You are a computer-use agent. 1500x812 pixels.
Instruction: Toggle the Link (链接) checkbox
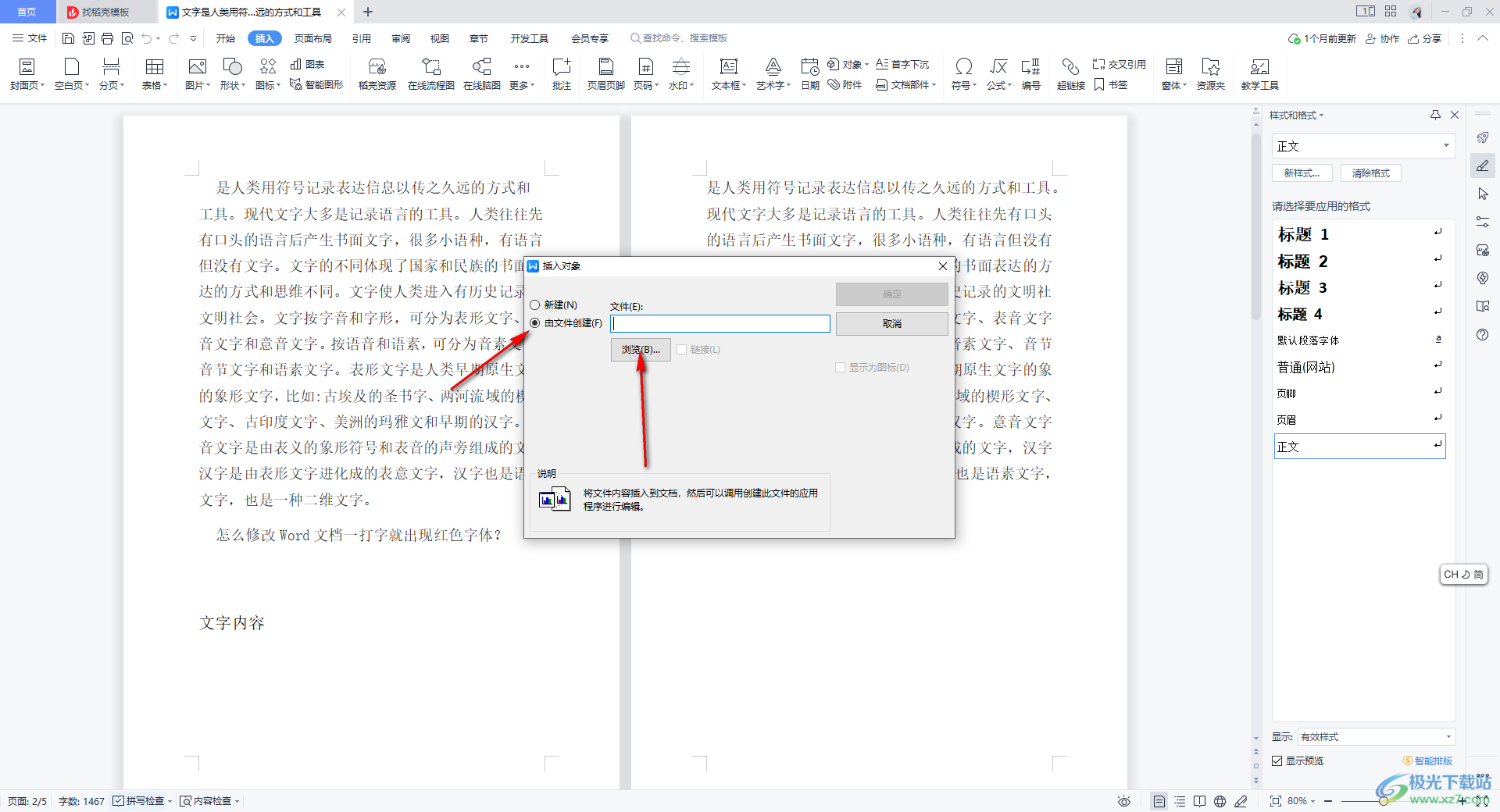[x=681, y=349]
